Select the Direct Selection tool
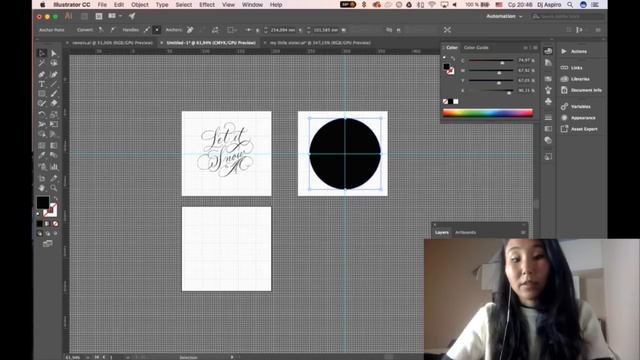Image resolution: width=640 pixels, height=360 pixels. point(53,53)
